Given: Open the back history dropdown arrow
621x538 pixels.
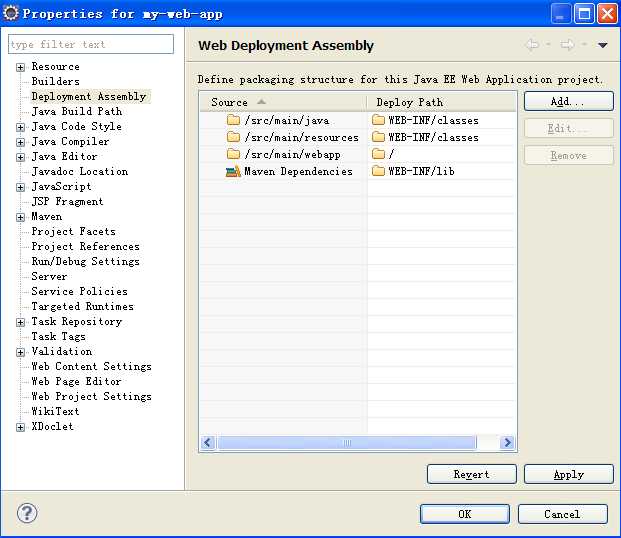Looking at the screenshot, I should tap(548, 44).
